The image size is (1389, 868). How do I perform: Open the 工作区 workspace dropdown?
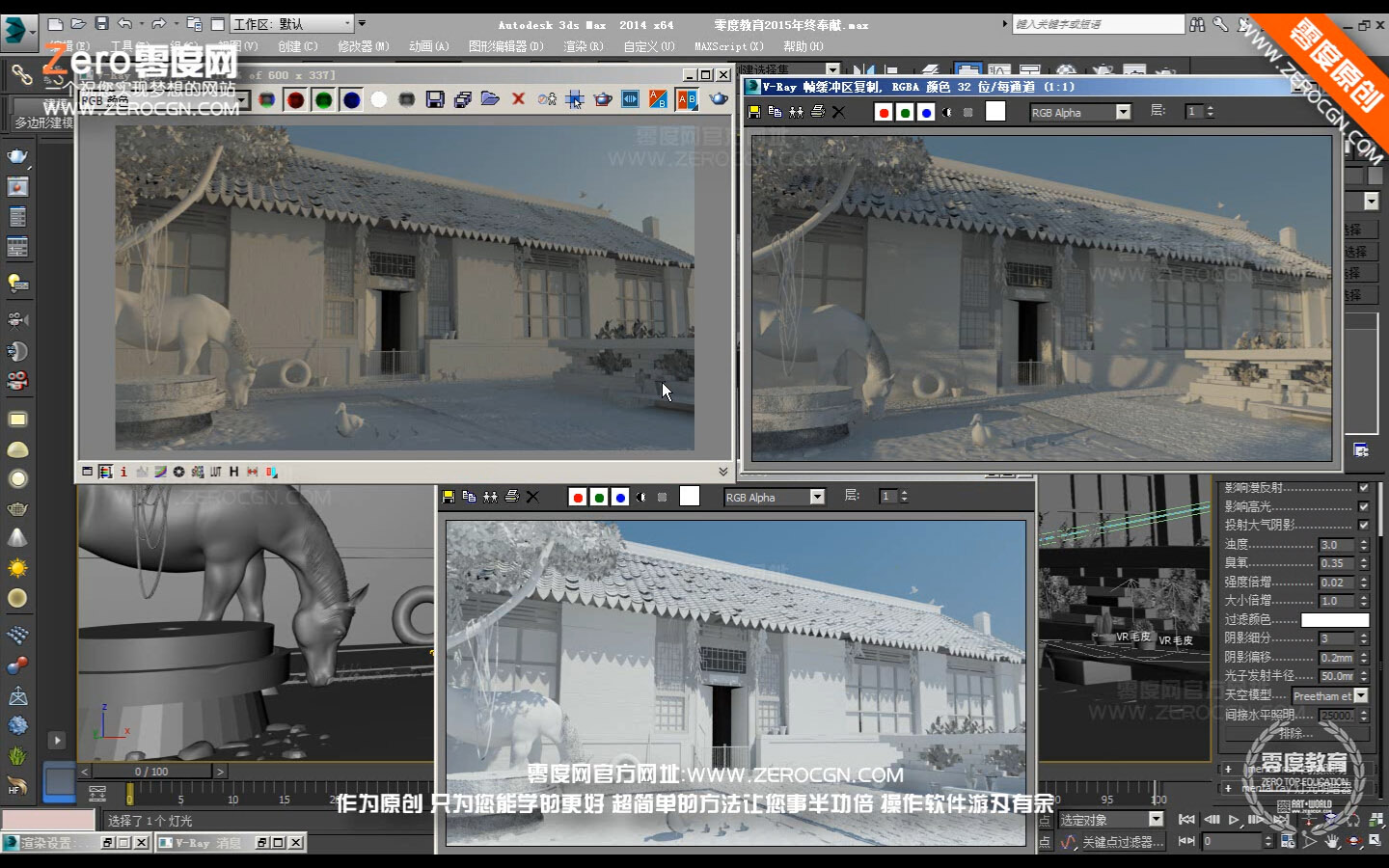pyautogui.click(x=293, y=24)
